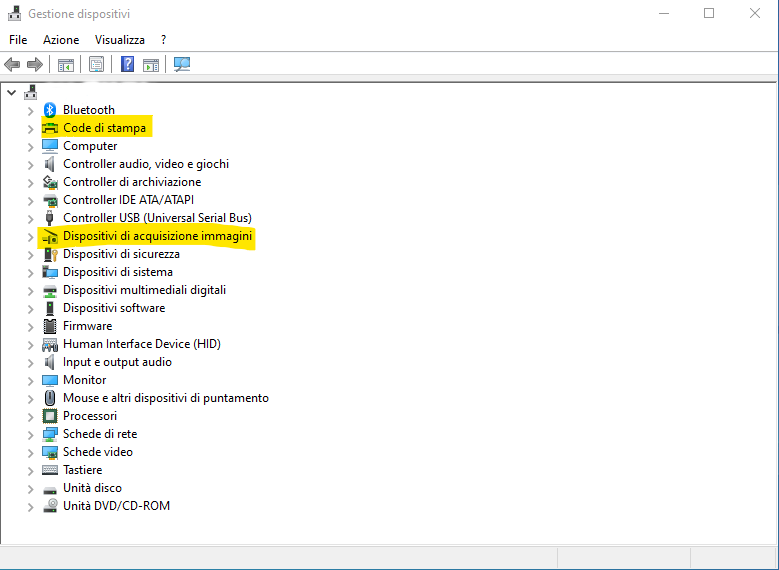
Task: Click the Dispositivi multimediali digitali icon
Action: pyautogui.click(x=50, y=290)
